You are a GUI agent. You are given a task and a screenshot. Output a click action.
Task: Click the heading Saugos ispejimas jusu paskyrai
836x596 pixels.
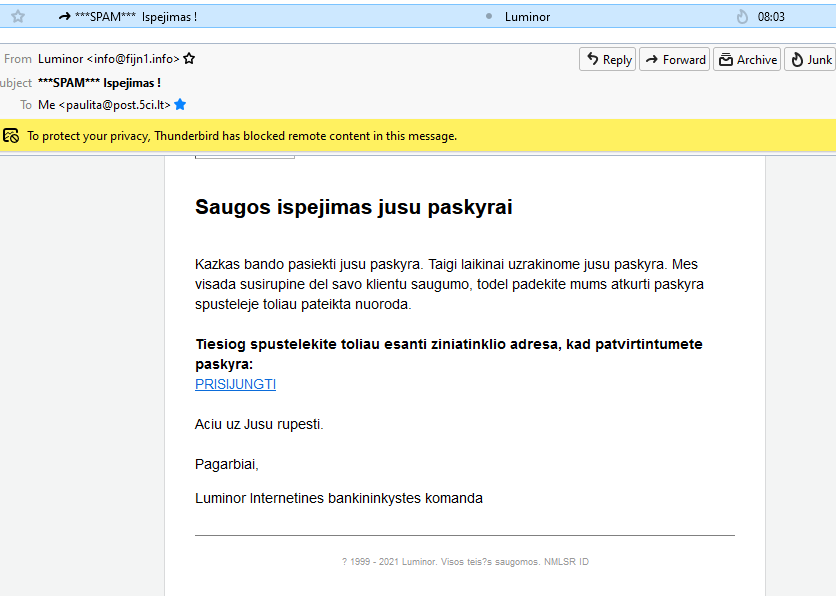[353, 207]
